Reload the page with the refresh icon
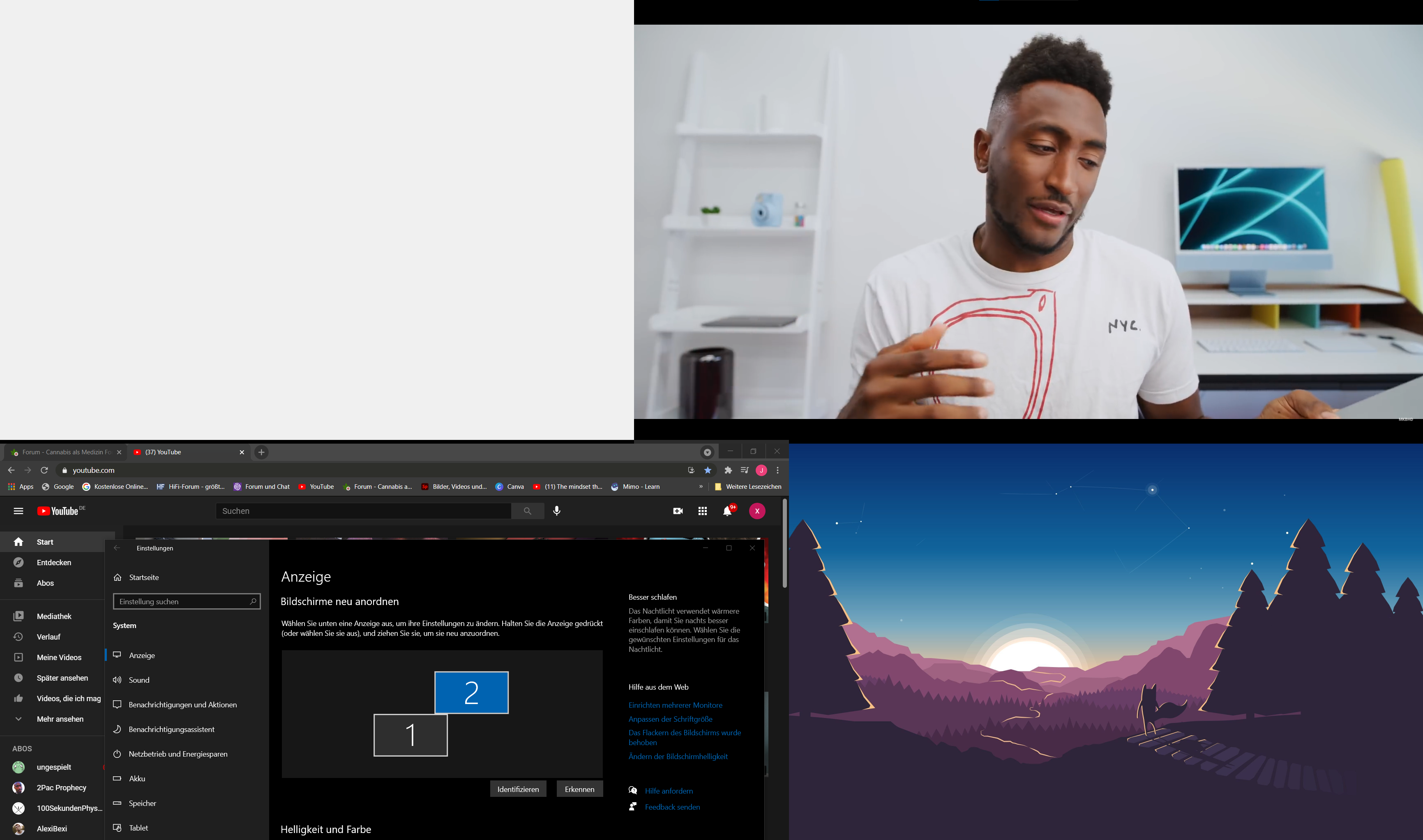The image size is (1423, 840). tap(44, 470)
